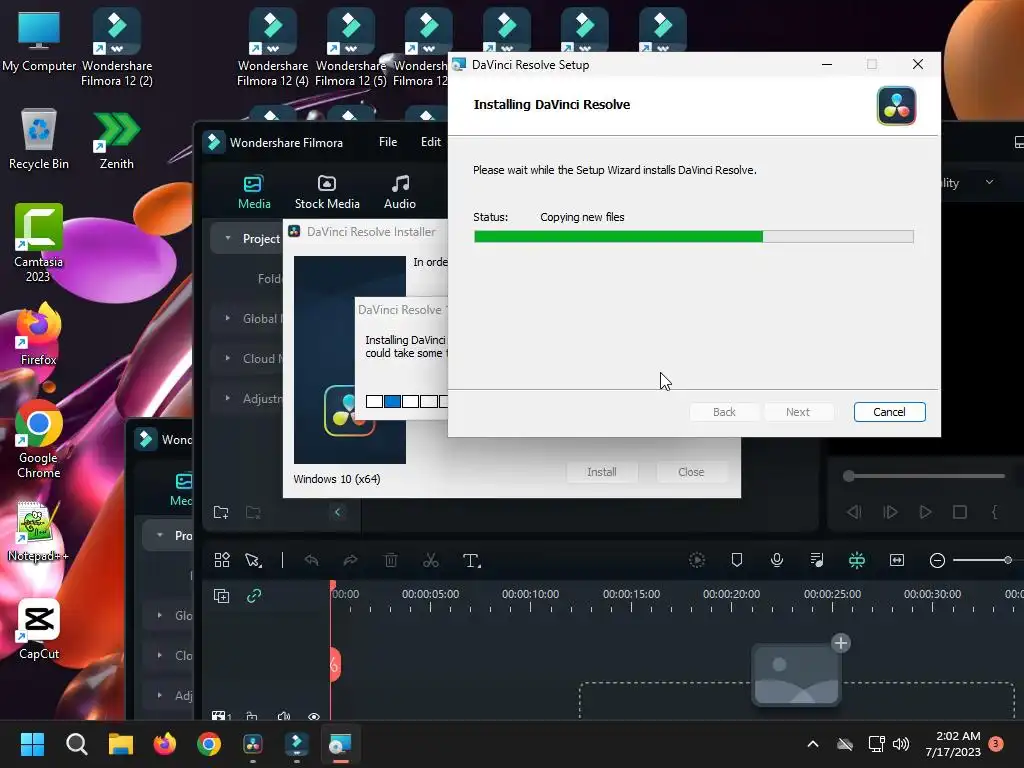Click Close in DaVinci Resolve Installer
The height and width of the screenshot is (768, 1024).
[x=691, y=472]
